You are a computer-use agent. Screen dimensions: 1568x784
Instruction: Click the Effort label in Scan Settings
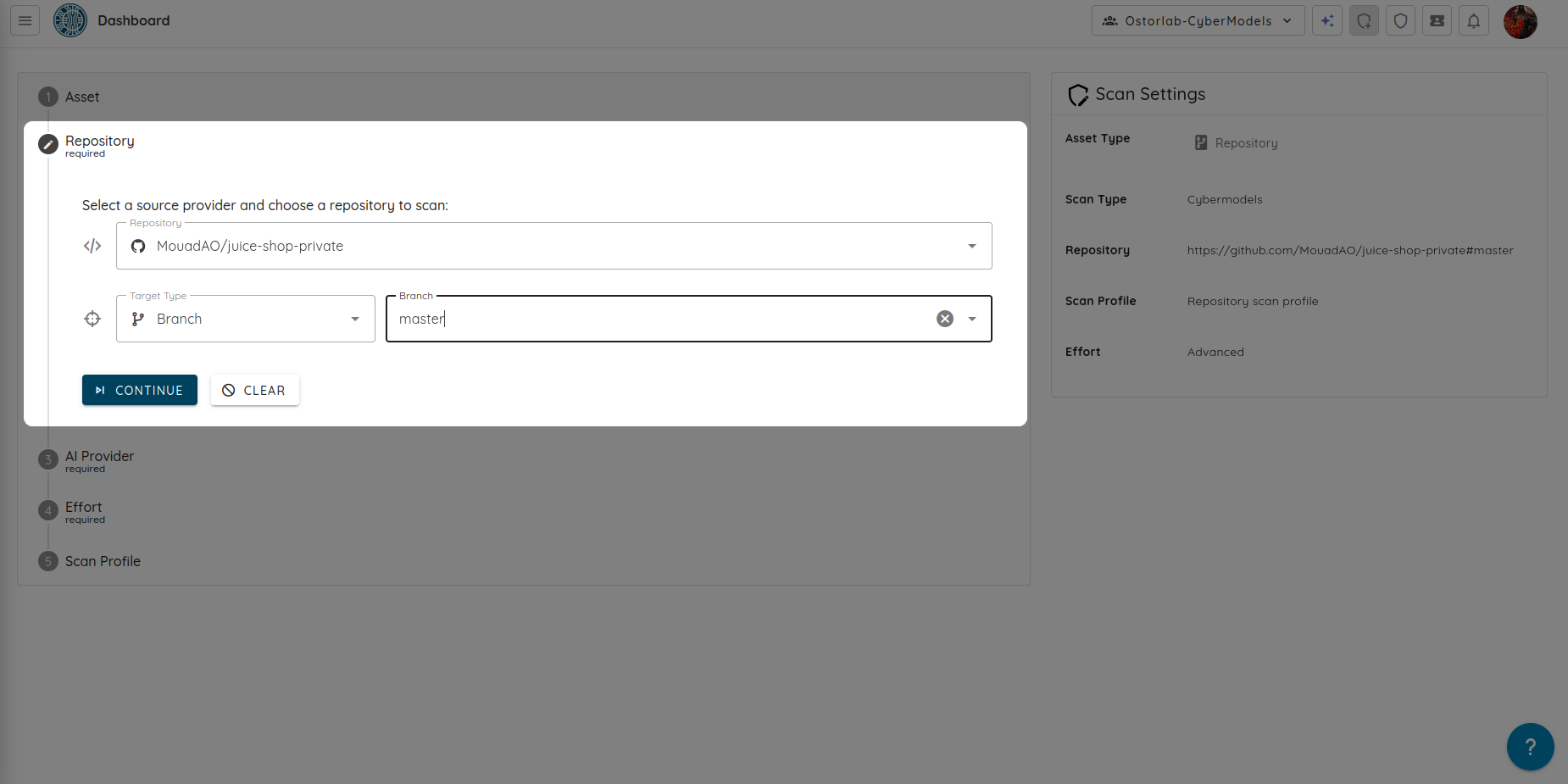tap(1082, 352)
